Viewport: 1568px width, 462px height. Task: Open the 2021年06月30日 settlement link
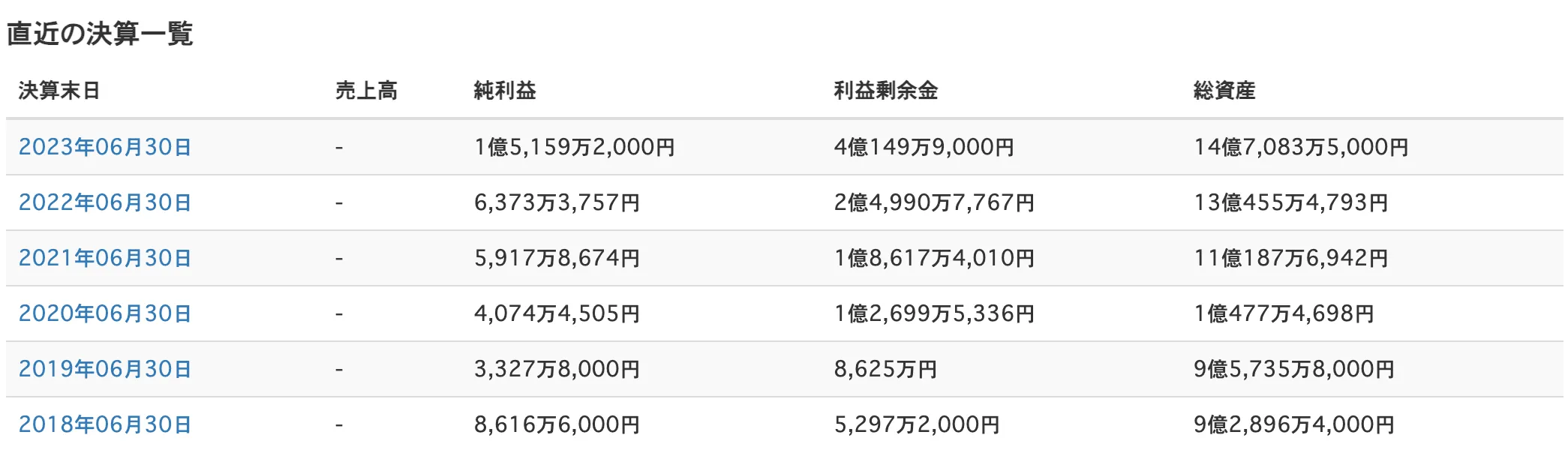tap(105, 258)
